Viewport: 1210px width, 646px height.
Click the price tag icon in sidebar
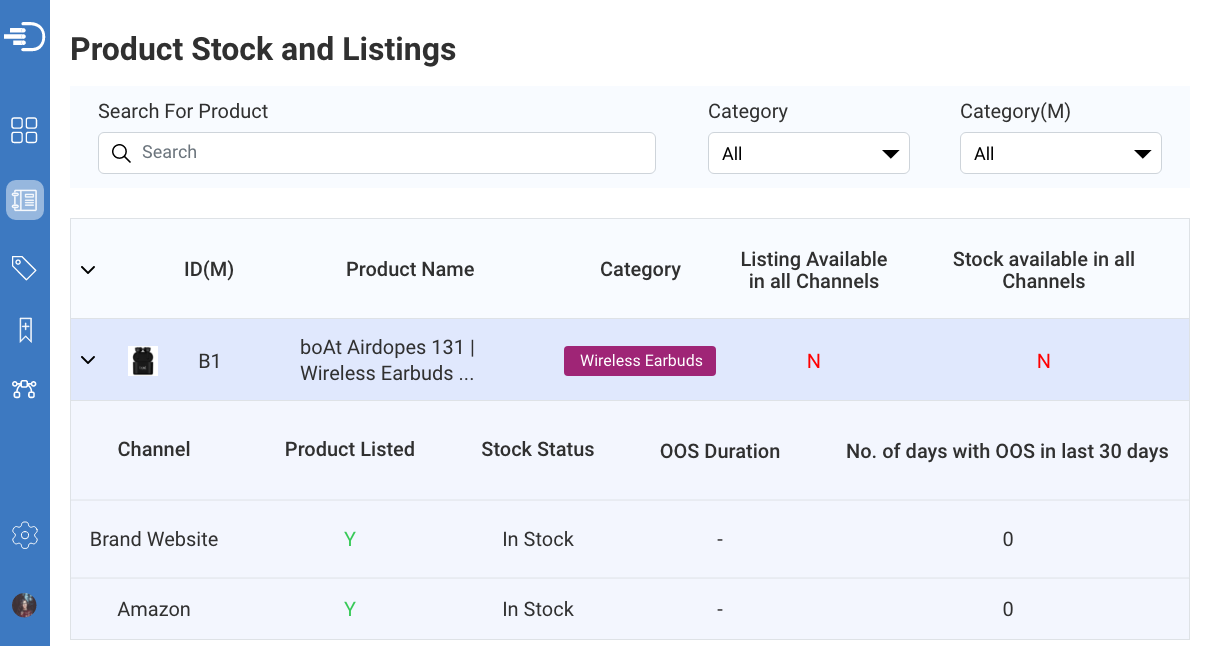(x=24, y=267)
